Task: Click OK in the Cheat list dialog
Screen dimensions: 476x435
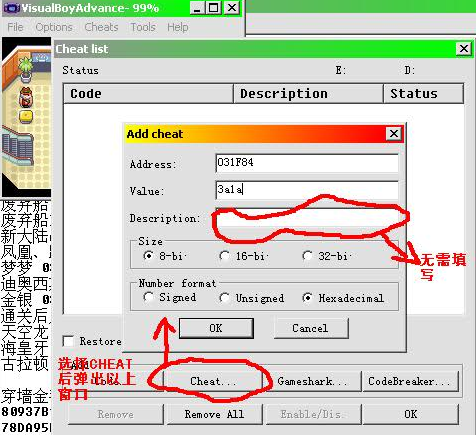Action: click(x=411, y=414)
